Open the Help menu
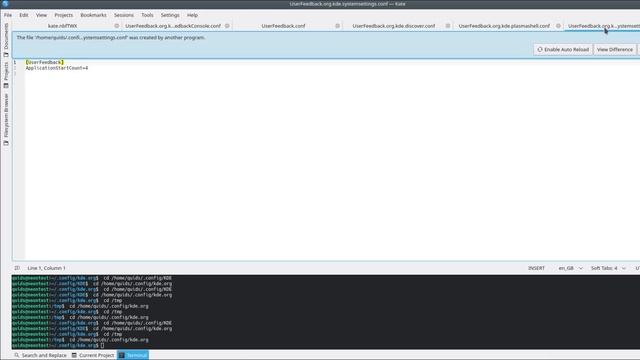 coord(192,15)
